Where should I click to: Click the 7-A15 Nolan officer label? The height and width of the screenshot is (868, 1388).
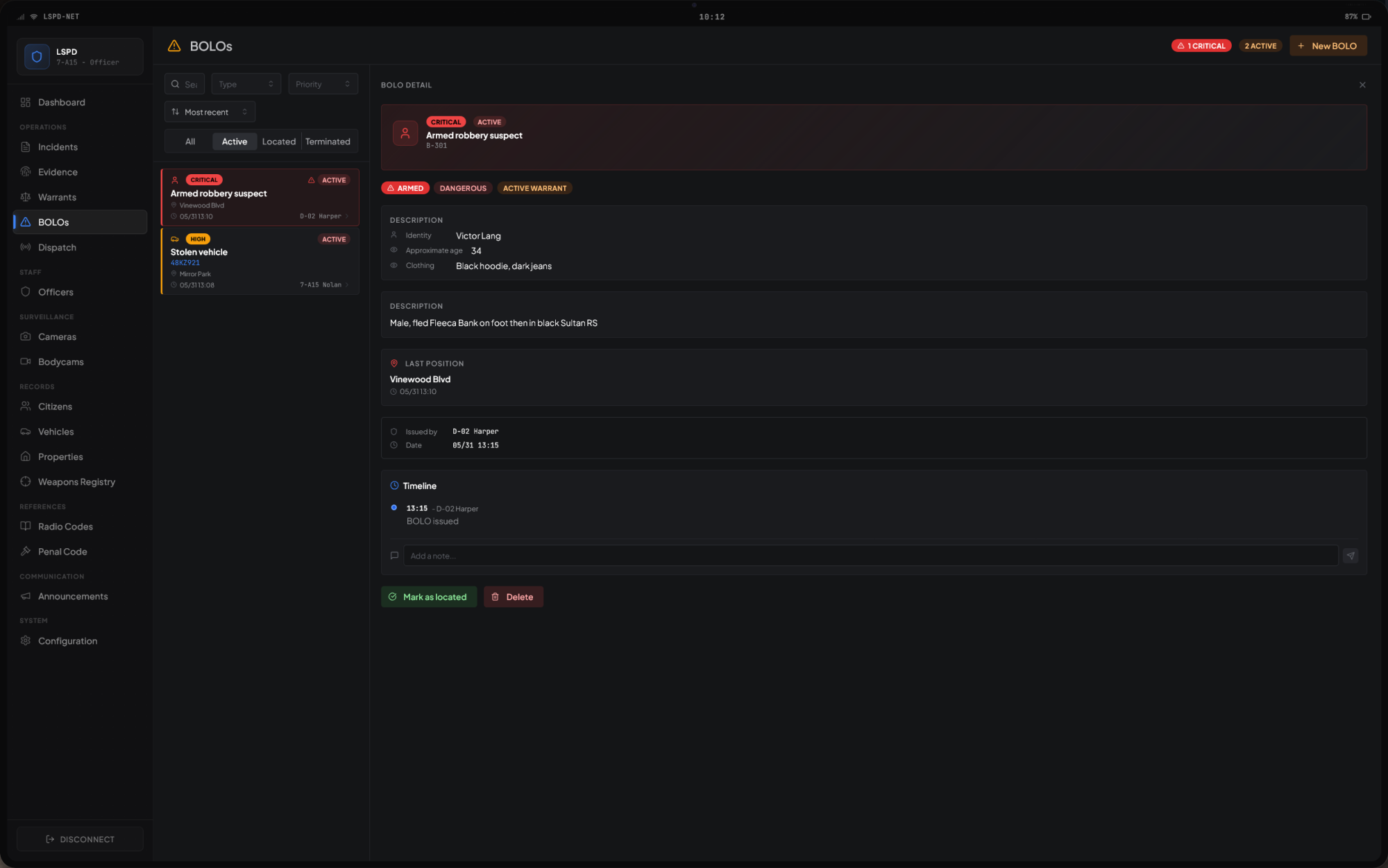click(x=321, y=285)
